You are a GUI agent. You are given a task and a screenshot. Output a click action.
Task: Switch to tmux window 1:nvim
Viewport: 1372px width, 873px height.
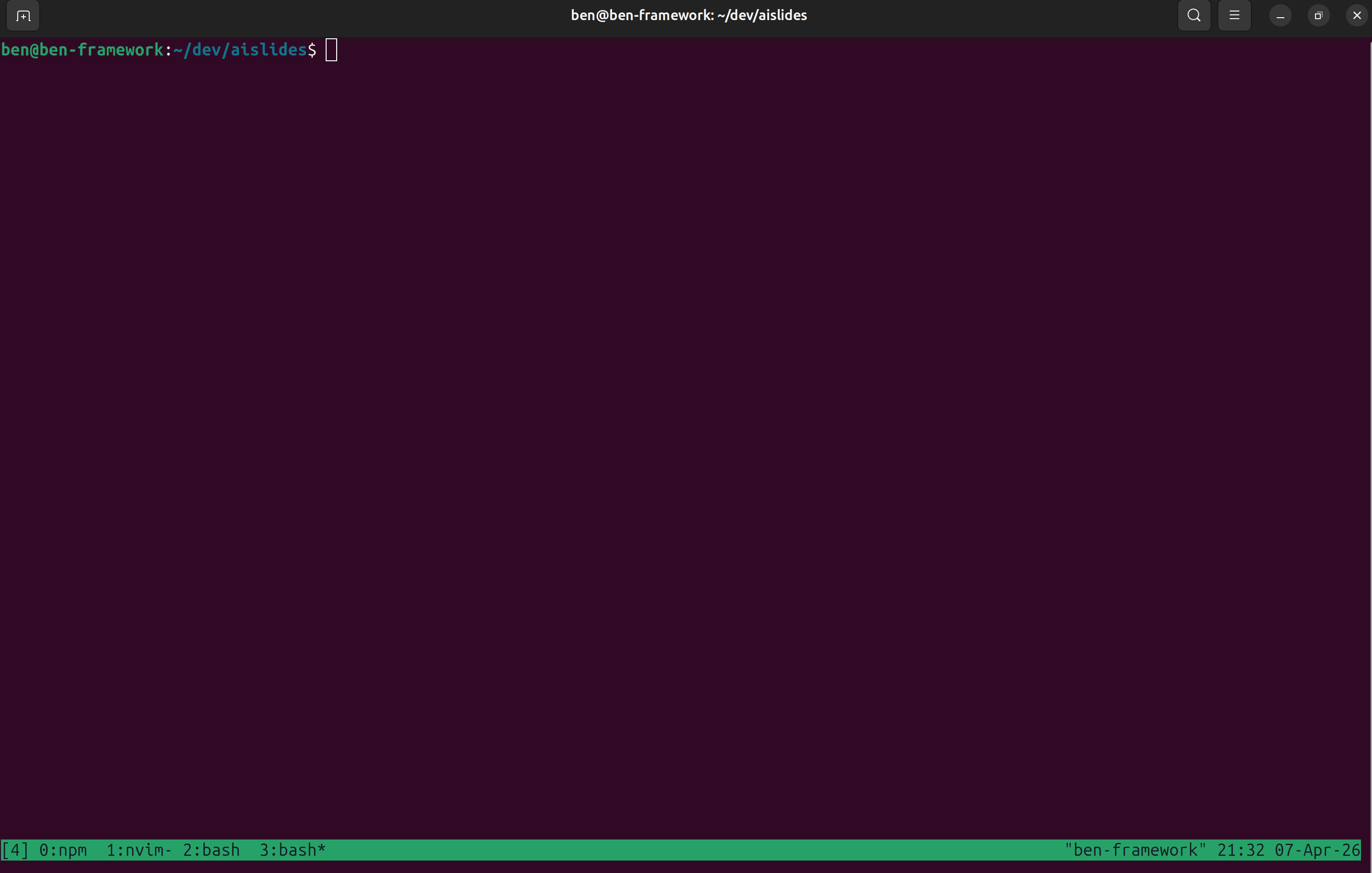(x=138, y=850)
